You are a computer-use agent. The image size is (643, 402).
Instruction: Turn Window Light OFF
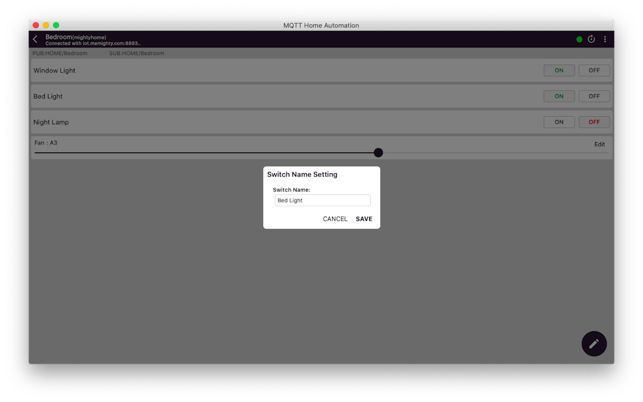point(594,71)
